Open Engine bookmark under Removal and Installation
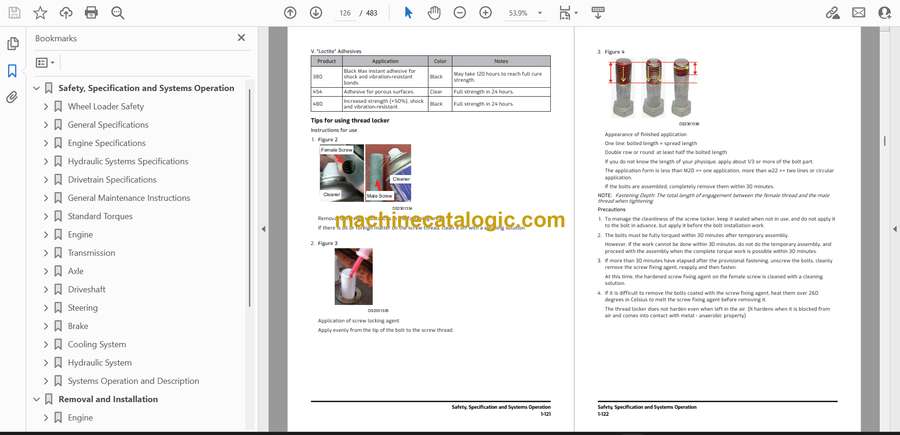Image resolution: width=900 pixels, height=435 pixels. 80,418
